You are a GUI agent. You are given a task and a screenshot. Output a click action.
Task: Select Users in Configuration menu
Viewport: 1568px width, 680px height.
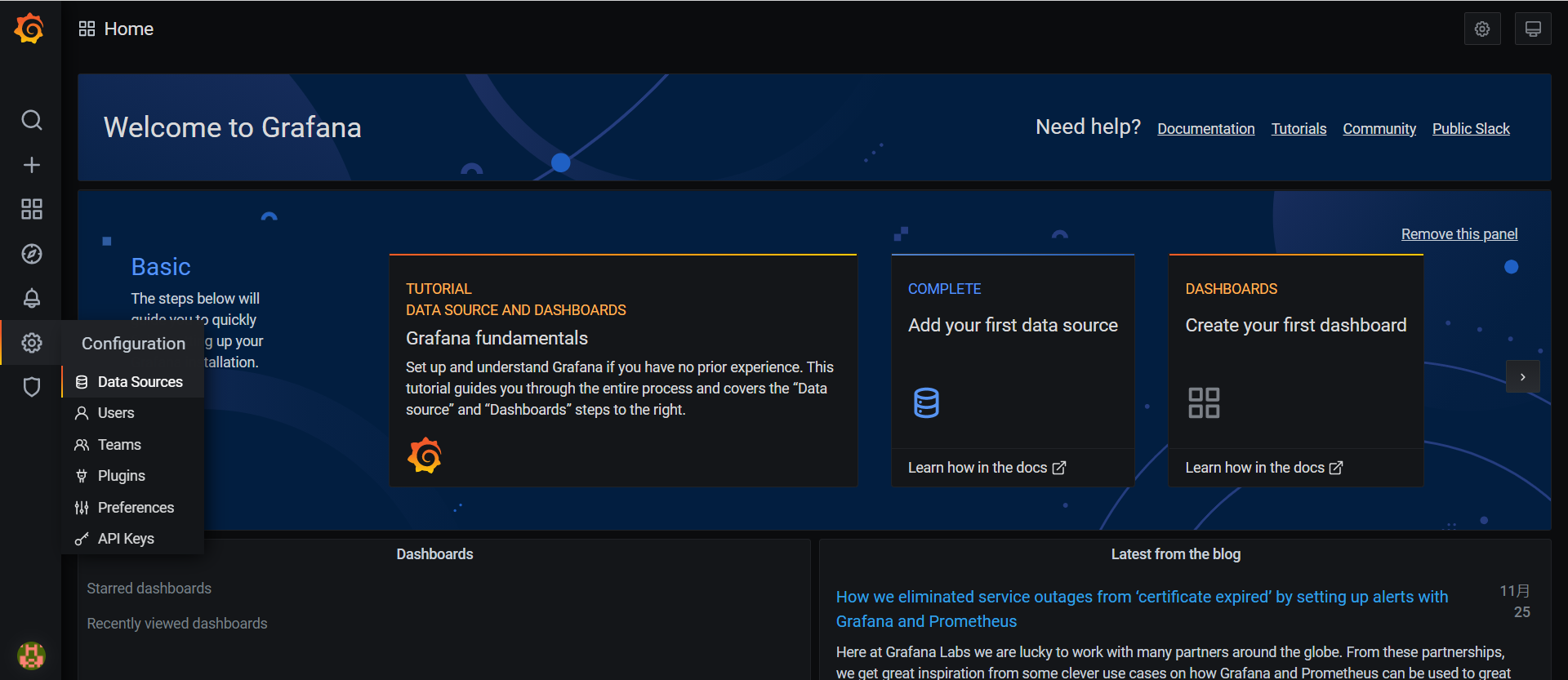click(x=132, y=413)
